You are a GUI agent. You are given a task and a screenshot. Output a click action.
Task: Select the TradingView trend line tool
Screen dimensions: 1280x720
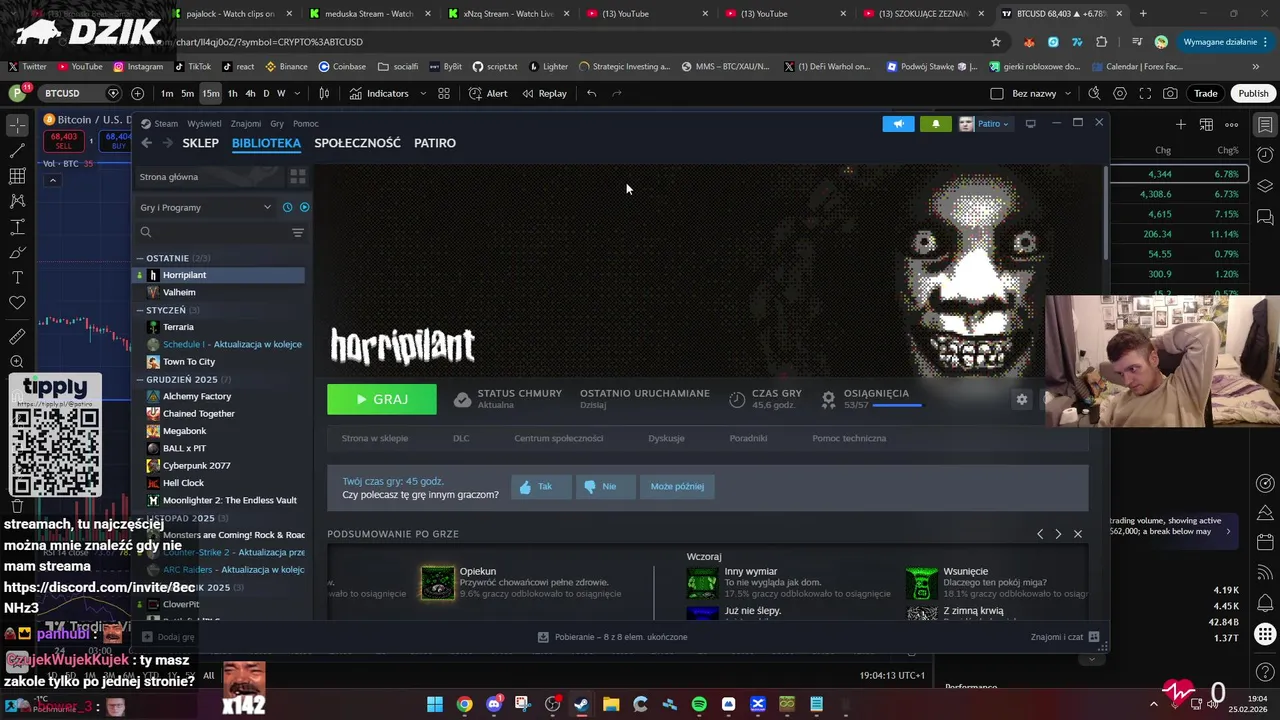[x=17, y=151]
